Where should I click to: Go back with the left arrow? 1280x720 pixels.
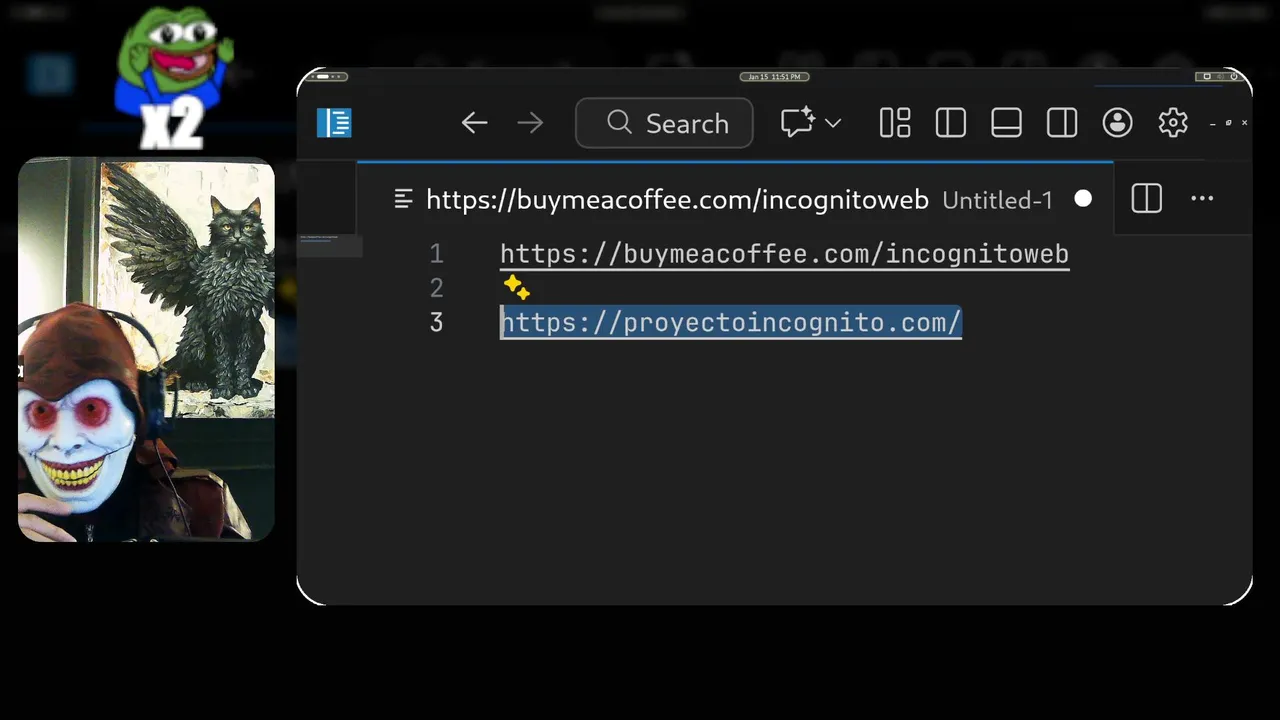pos(475,123)
